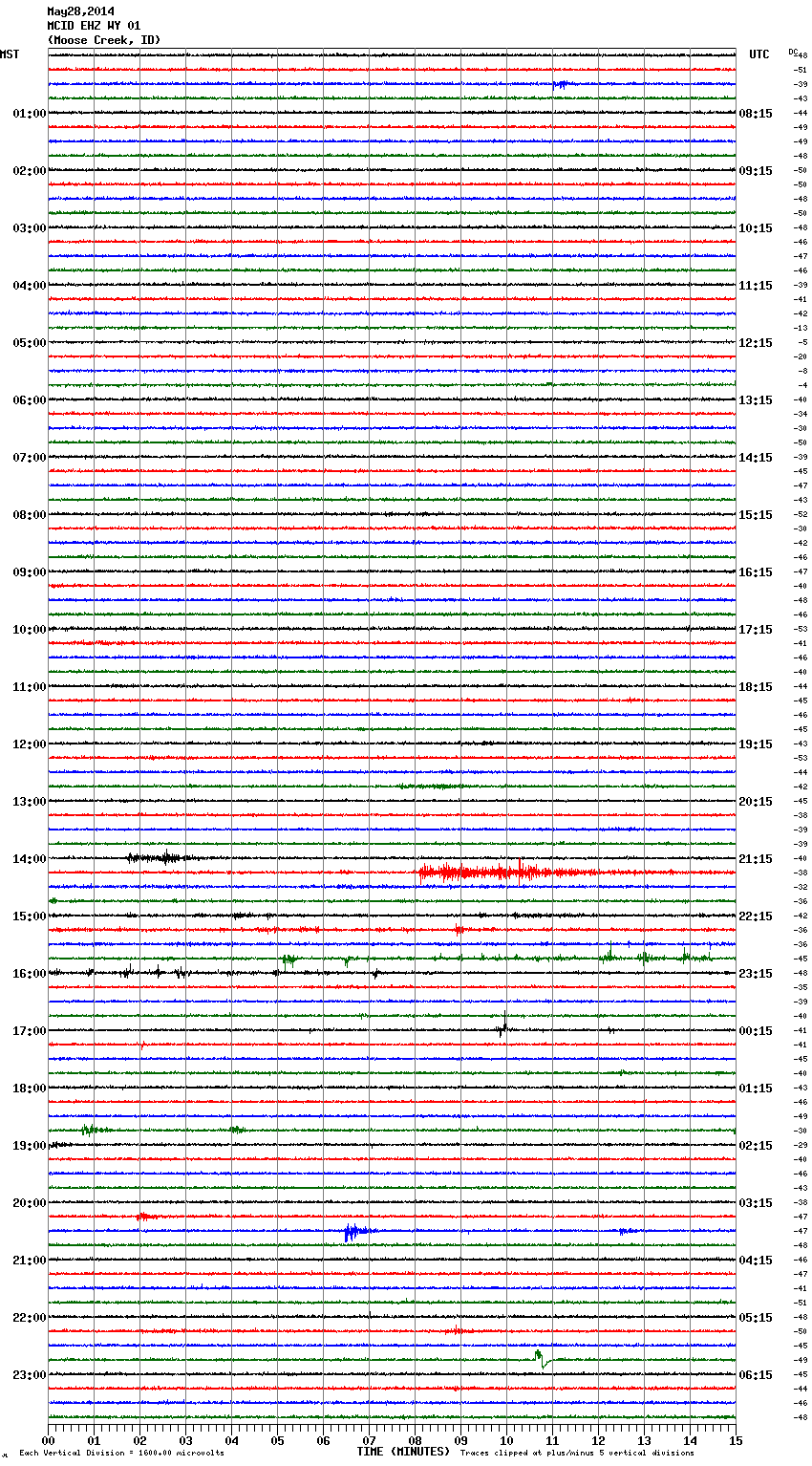Select the 09:00 MST row label
The height and width of the screenshot is (1466, 812).
coord(29,572)
